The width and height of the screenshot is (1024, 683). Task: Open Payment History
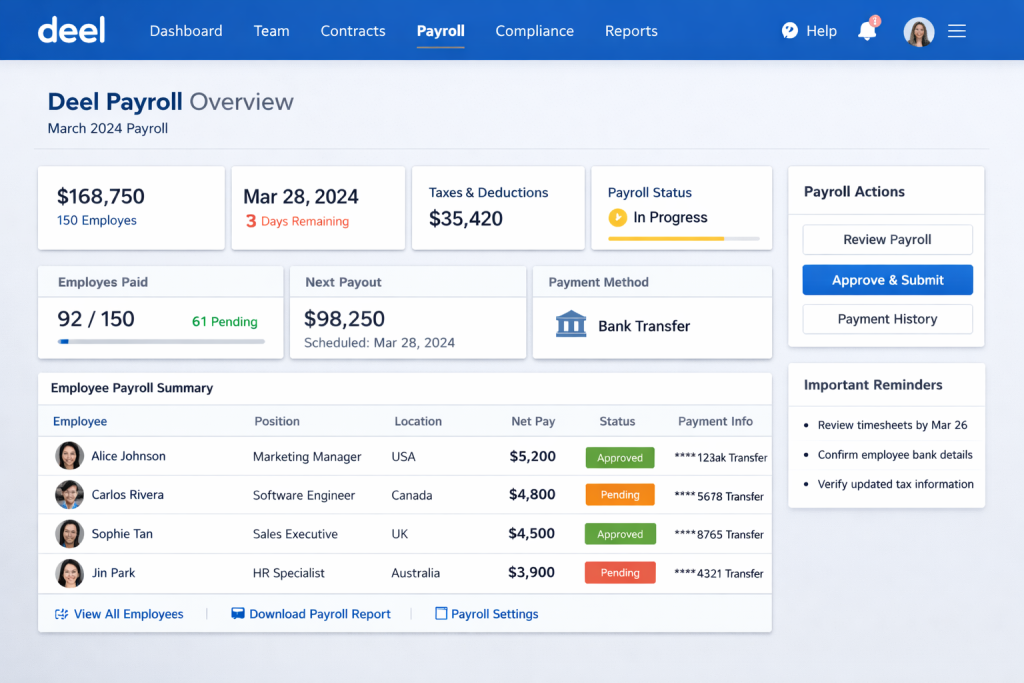[x=888, y=319]
